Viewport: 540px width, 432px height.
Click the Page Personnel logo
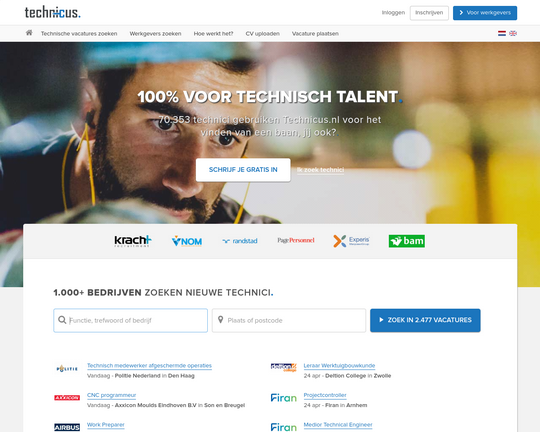[296, 240]
